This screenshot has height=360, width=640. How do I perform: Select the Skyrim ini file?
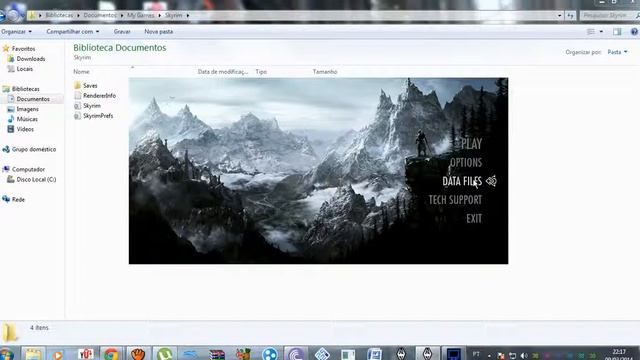(87, 106)
